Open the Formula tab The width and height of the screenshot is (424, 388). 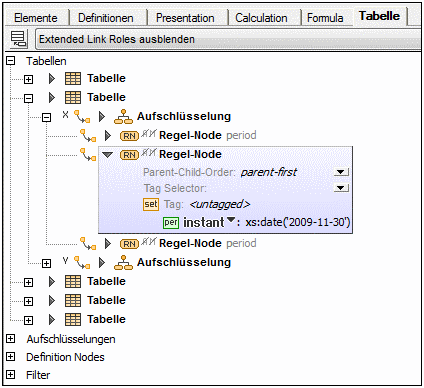tap(325, 18)
